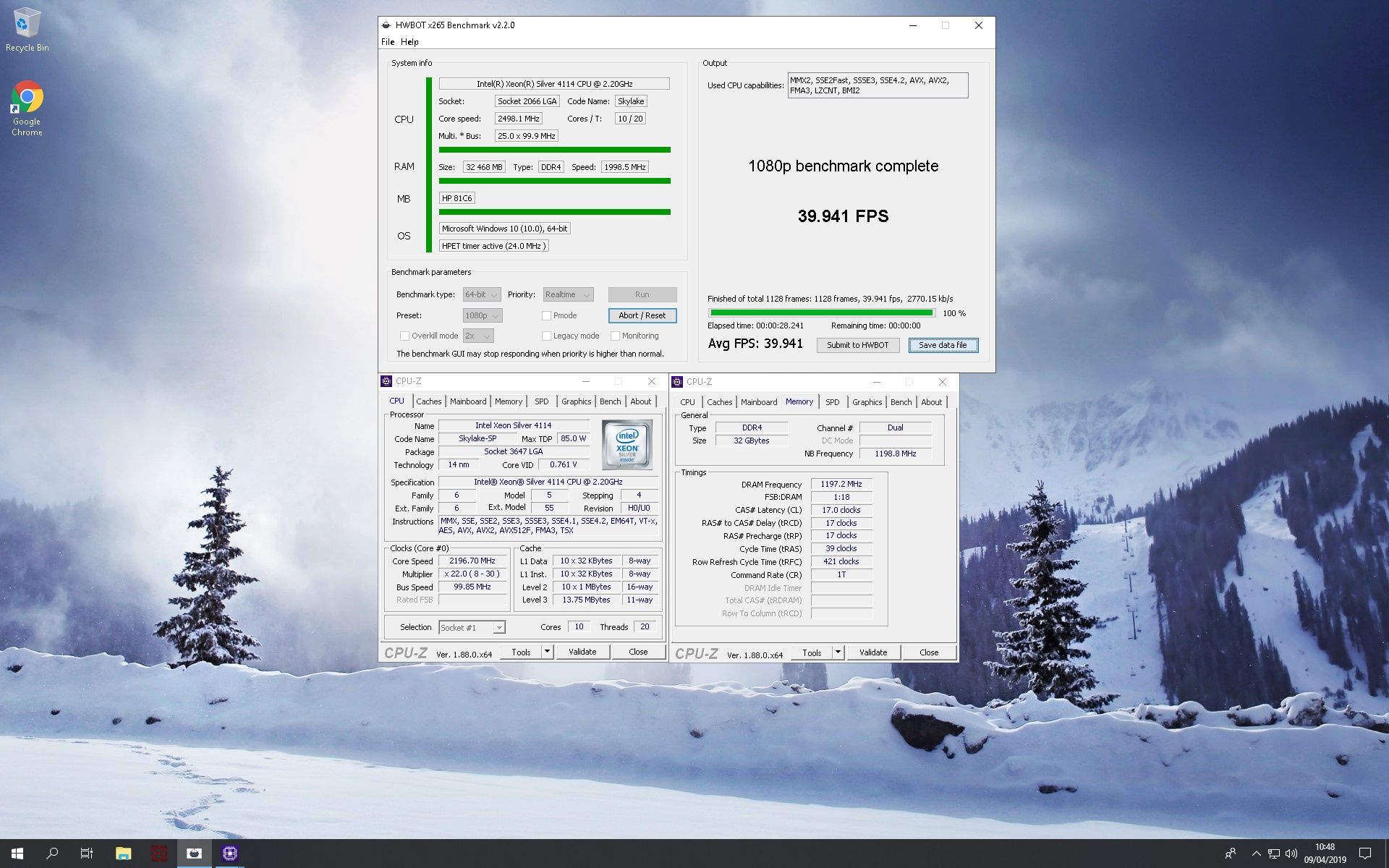Minimize the HWBOT x265 Benchmark window
This screenshot has width=1389, height=868.
(x=913, y=25)
